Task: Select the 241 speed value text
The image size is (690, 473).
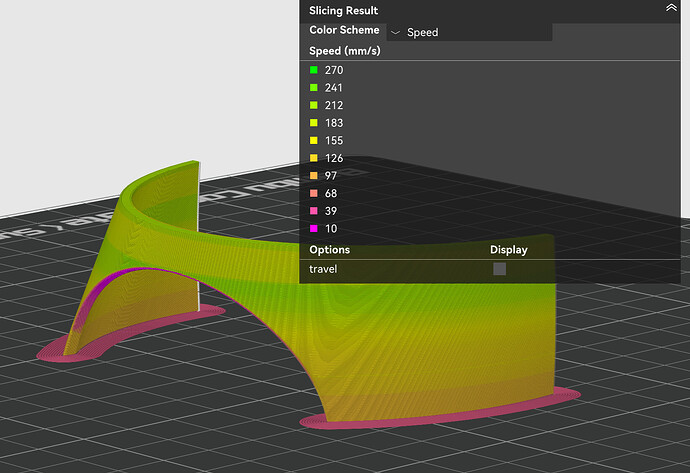Action: pyautogui.click(x=334, y=88)
